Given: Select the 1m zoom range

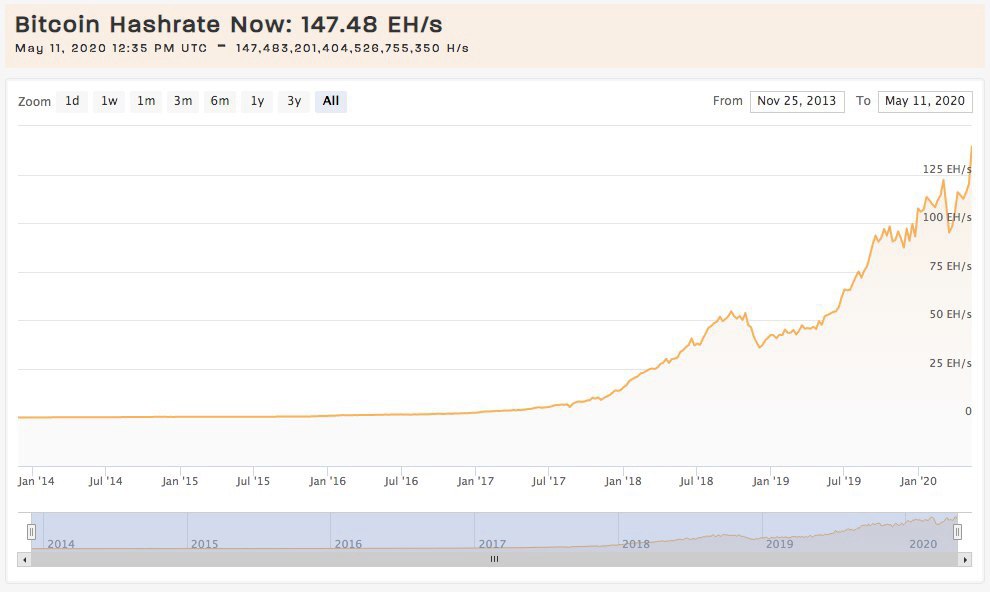Looking at the screenshot, I should pyautogui.click(x=146, y=101).
